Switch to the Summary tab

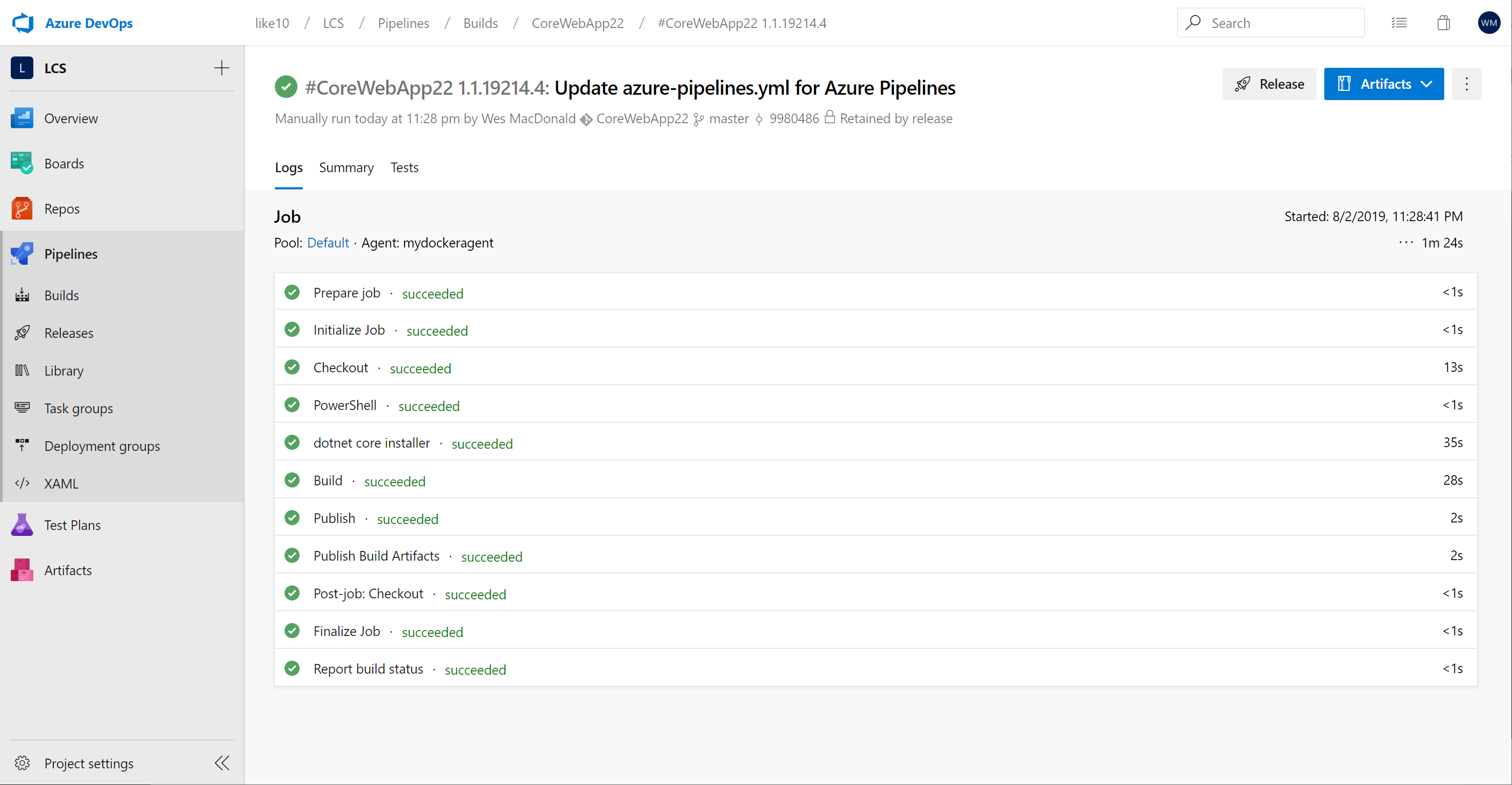click(x=346, y=168)
